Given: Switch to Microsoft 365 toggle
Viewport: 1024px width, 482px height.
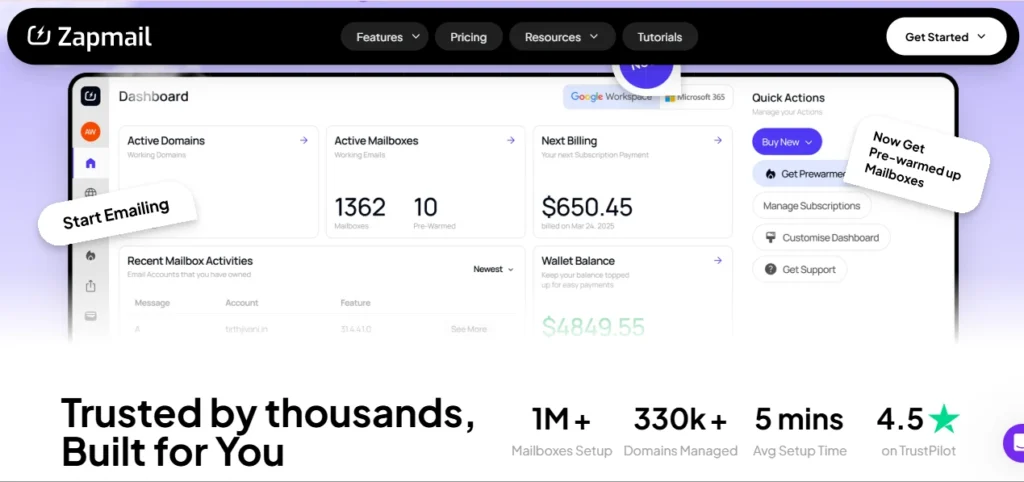Looking at the screenshot, I should (x=696, y=97).
